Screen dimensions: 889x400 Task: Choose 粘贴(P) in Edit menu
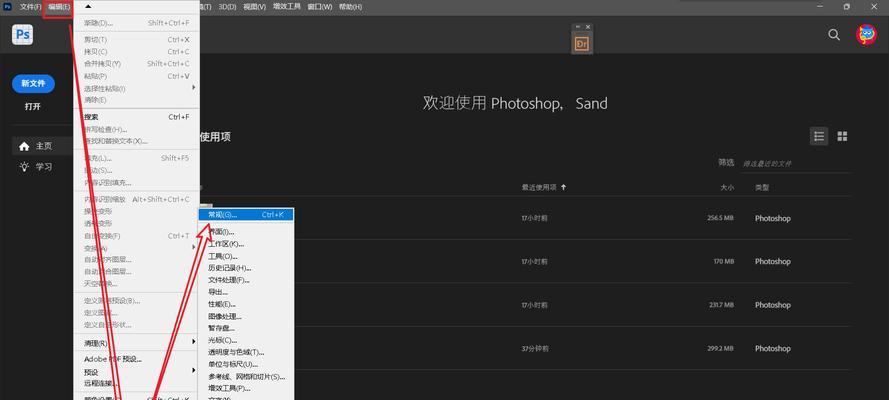click(x=136, y=76)
